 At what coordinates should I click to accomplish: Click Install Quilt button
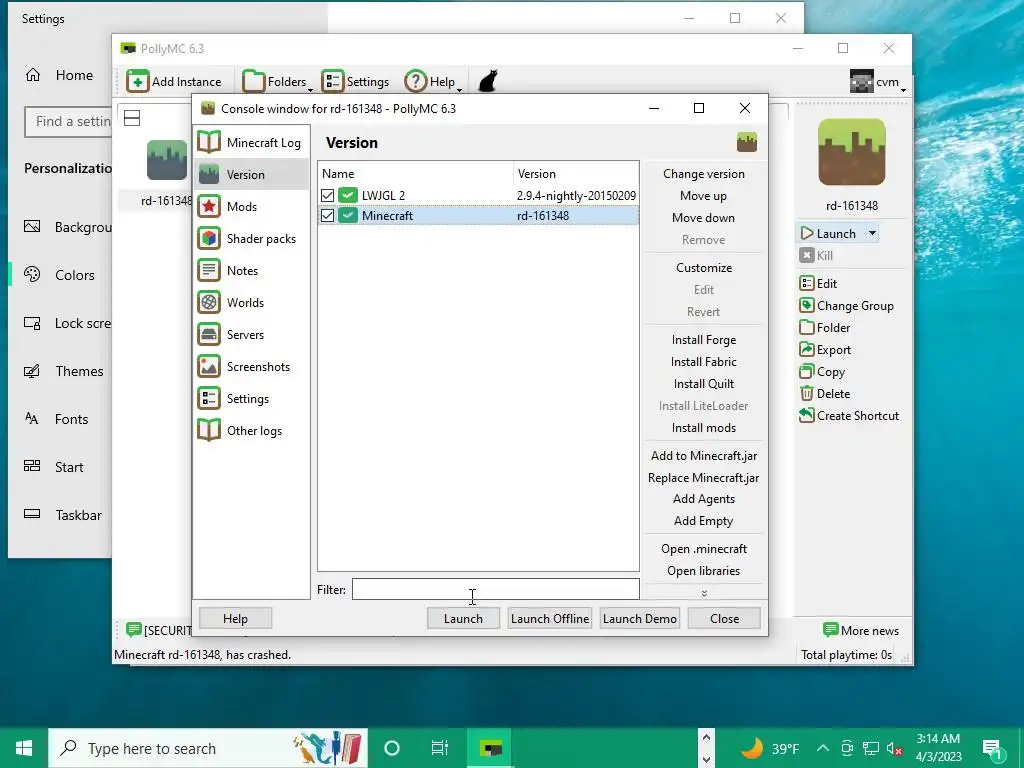click(x=703, y=384)
